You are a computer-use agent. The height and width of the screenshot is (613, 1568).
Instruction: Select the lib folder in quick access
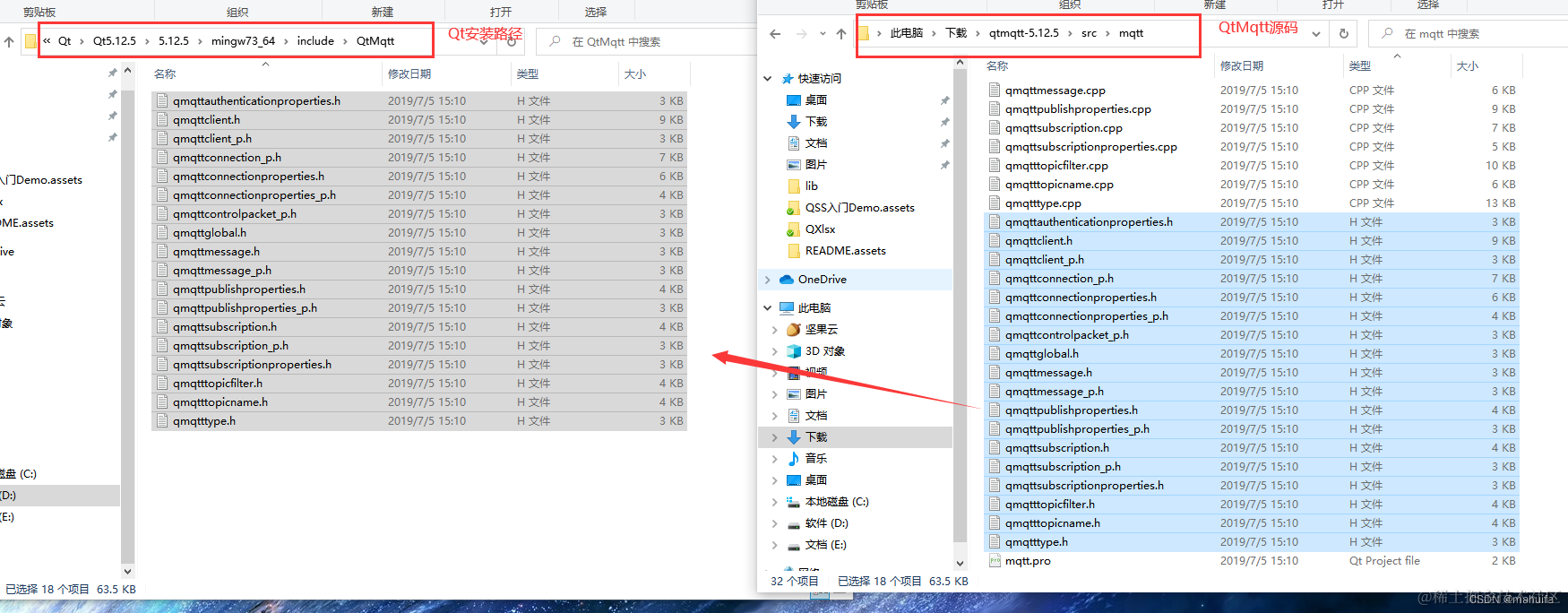pos(811,186)
